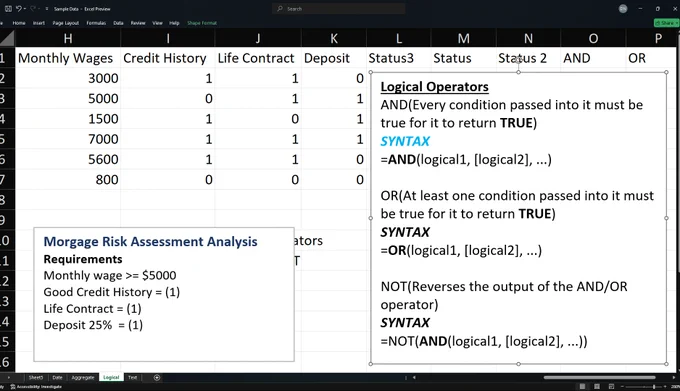Click the cell containing 1500
Image resolution: width=680 pixels, height=391 pixels.
pyautogui.click(x=68, y=119)
